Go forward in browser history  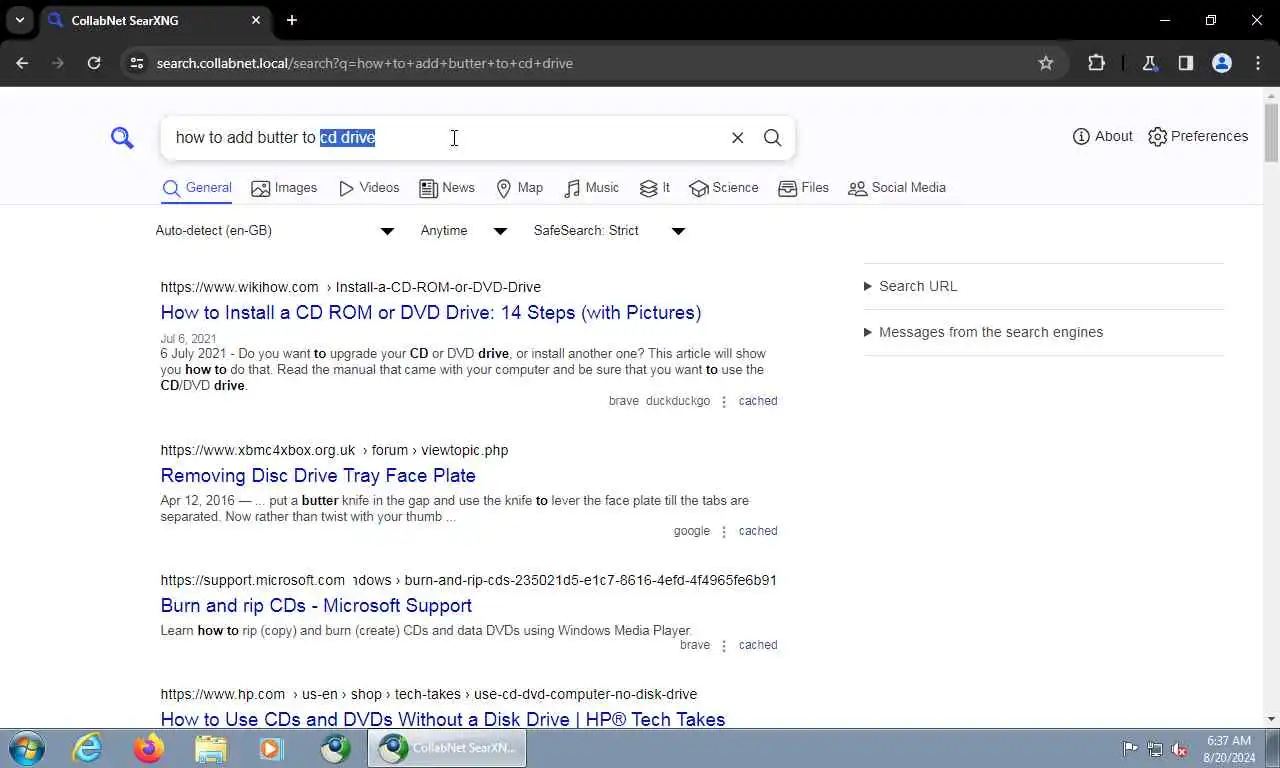58,63
